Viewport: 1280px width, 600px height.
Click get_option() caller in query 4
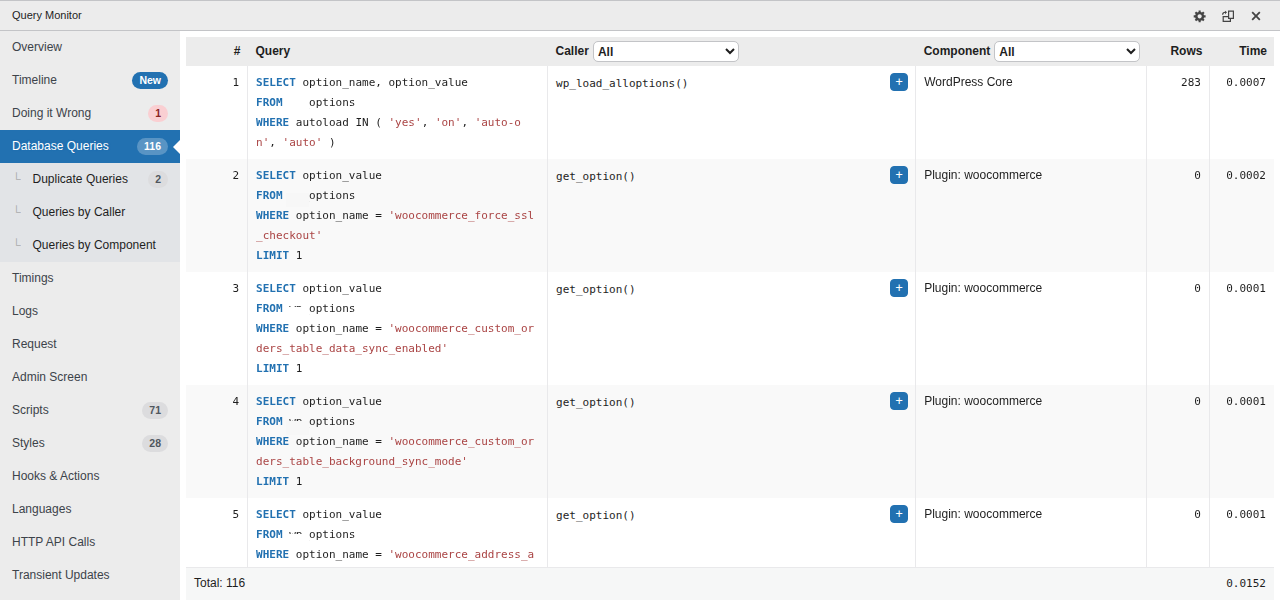(x=595, y=402)
